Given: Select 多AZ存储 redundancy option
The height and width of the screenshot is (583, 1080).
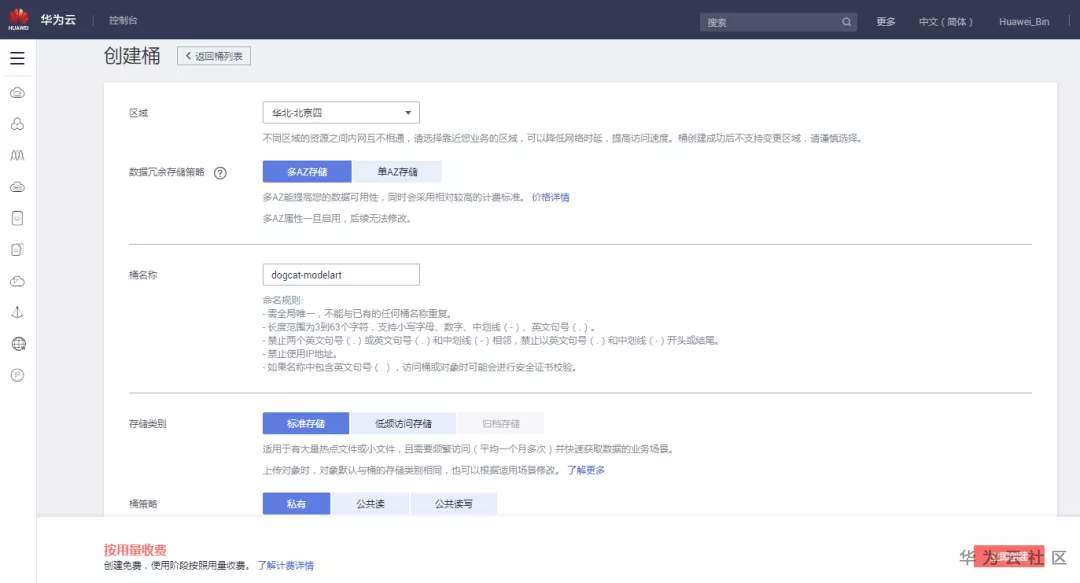Looking at the screenshot, I should [x=307, y=172].
